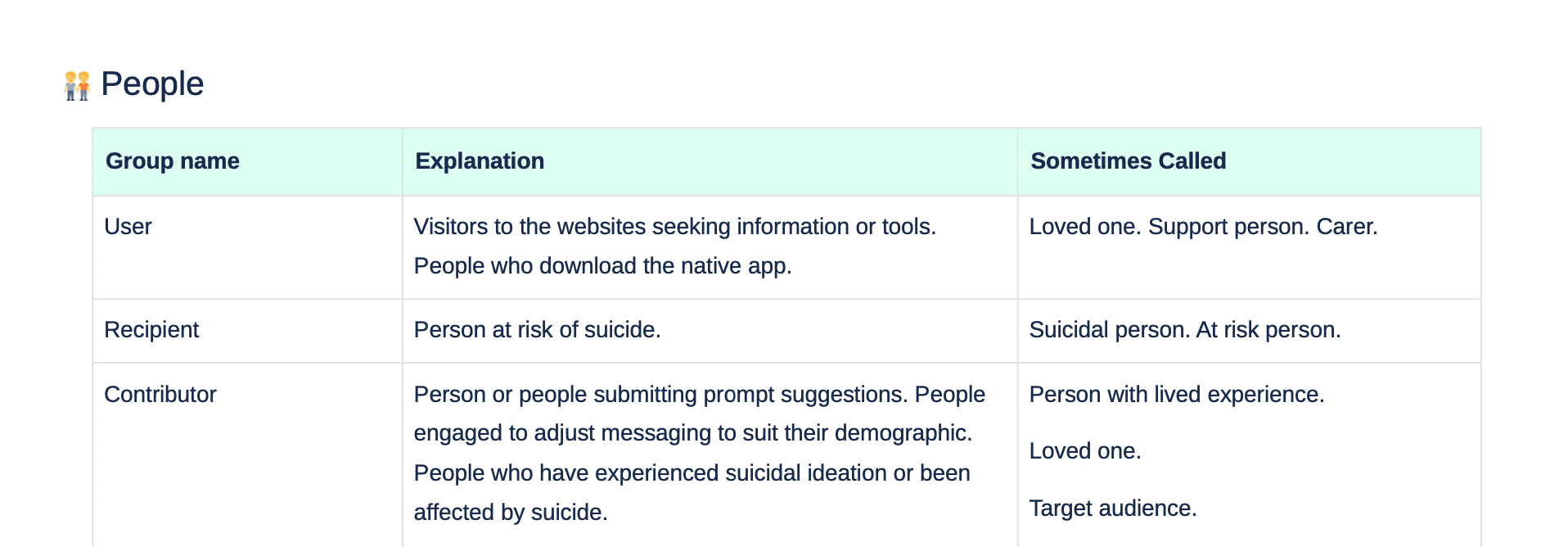The image size is (1568, 547).
Task: Click 'engaged to adjust messaging' line
Action: (693, 433)
